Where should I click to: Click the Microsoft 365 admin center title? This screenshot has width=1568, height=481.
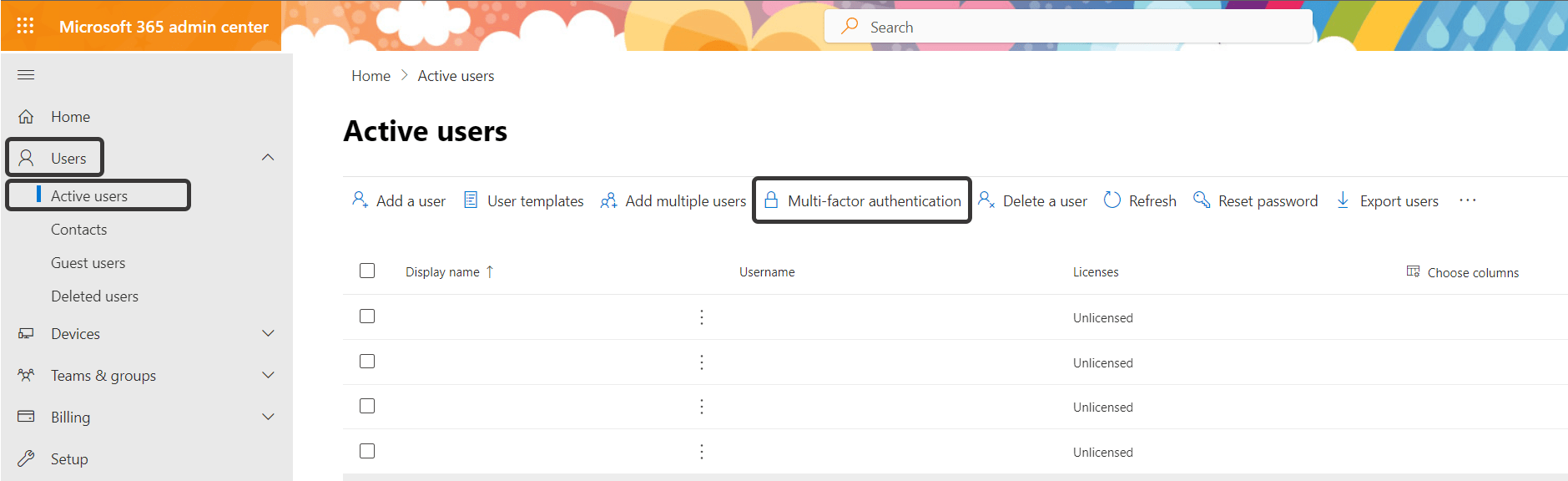coord(164,27)
